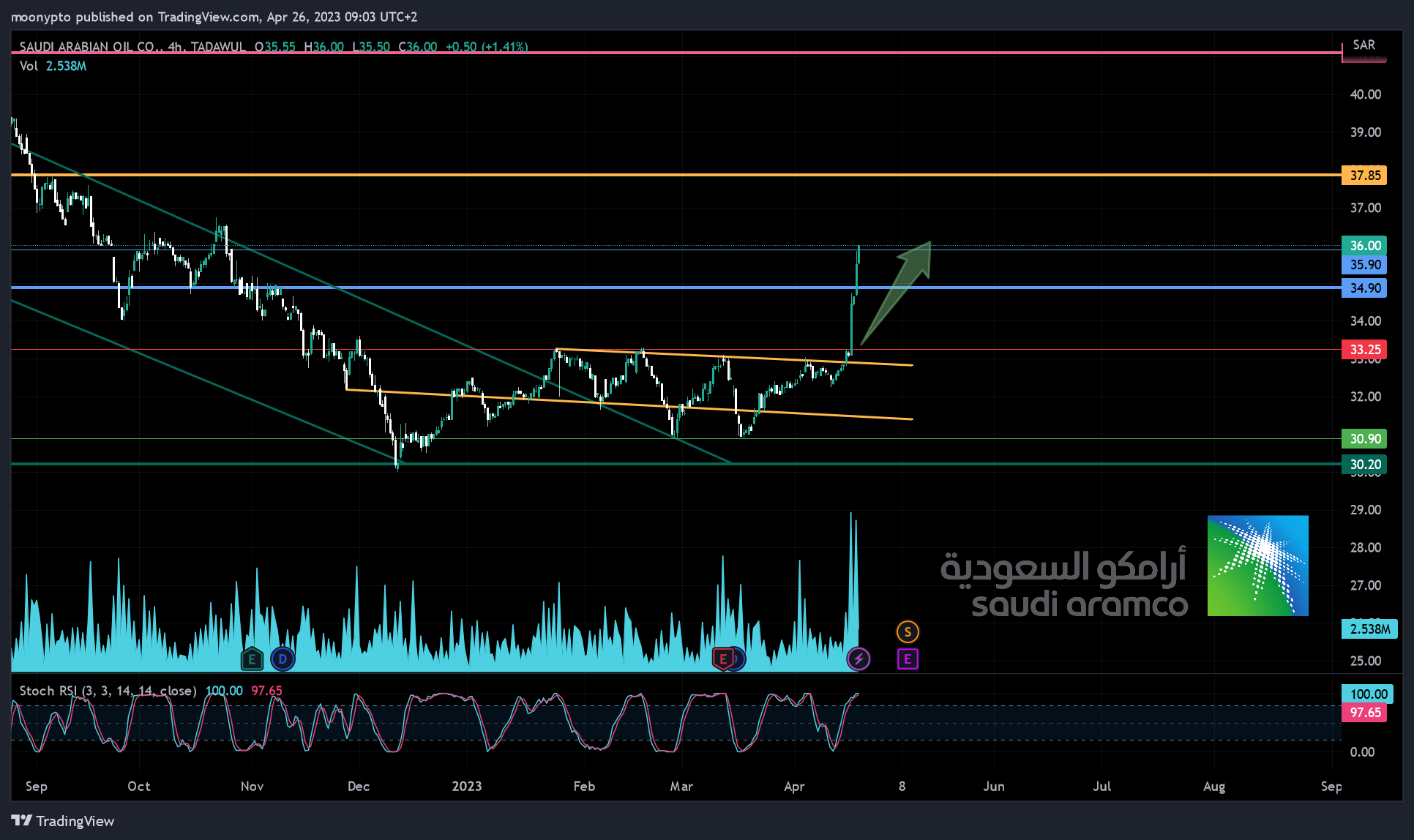Click the 40.00 price axis tick
Viewport: 1414px width, 840px height.
[1365, 94]
